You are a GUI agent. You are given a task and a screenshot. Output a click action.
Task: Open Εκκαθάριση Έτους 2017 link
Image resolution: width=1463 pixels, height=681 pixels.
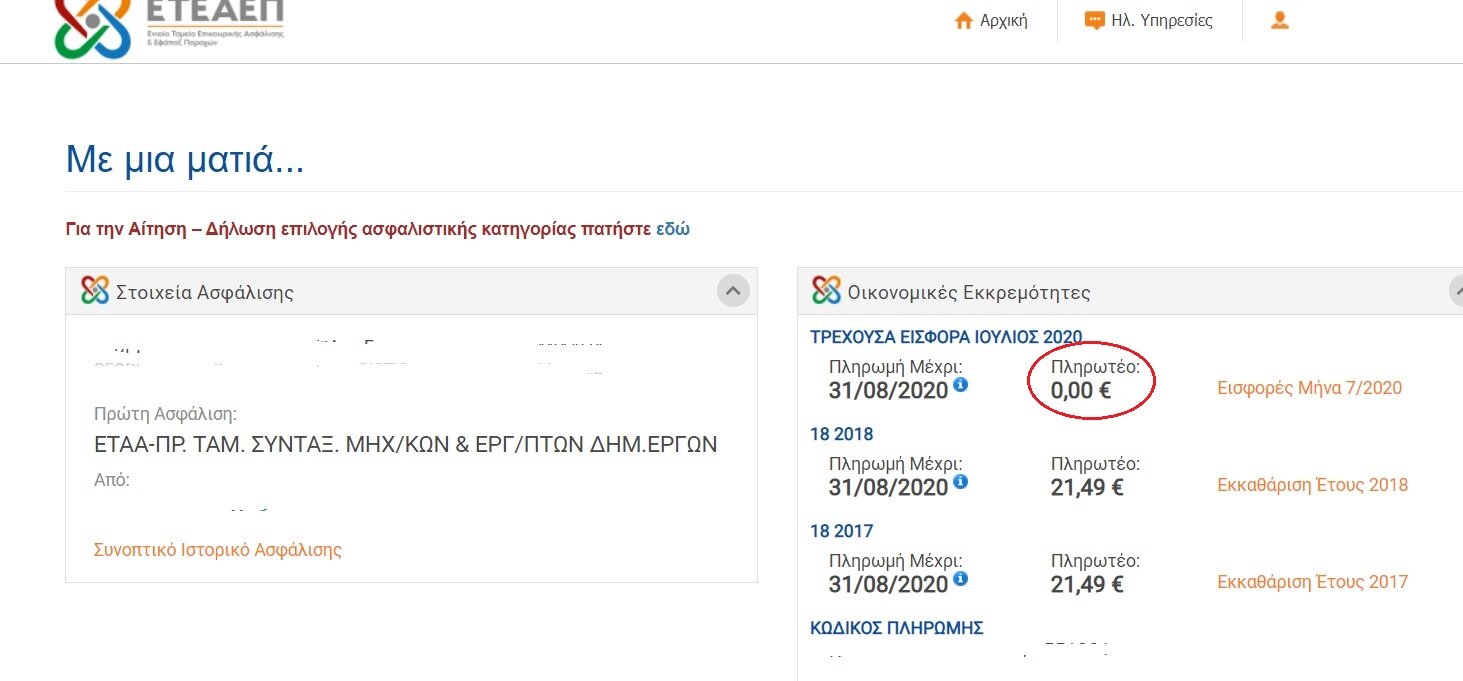coord(1312,582)
